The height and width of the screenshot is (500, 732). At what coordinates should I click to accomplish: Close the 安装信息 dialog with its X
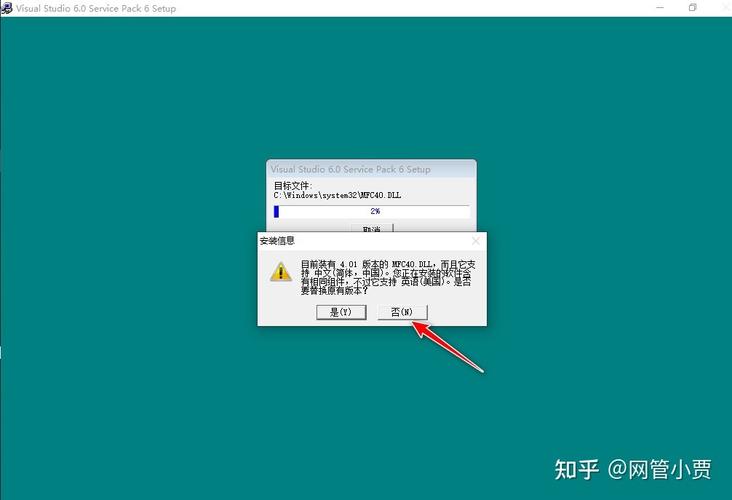(x=475, y=241)
